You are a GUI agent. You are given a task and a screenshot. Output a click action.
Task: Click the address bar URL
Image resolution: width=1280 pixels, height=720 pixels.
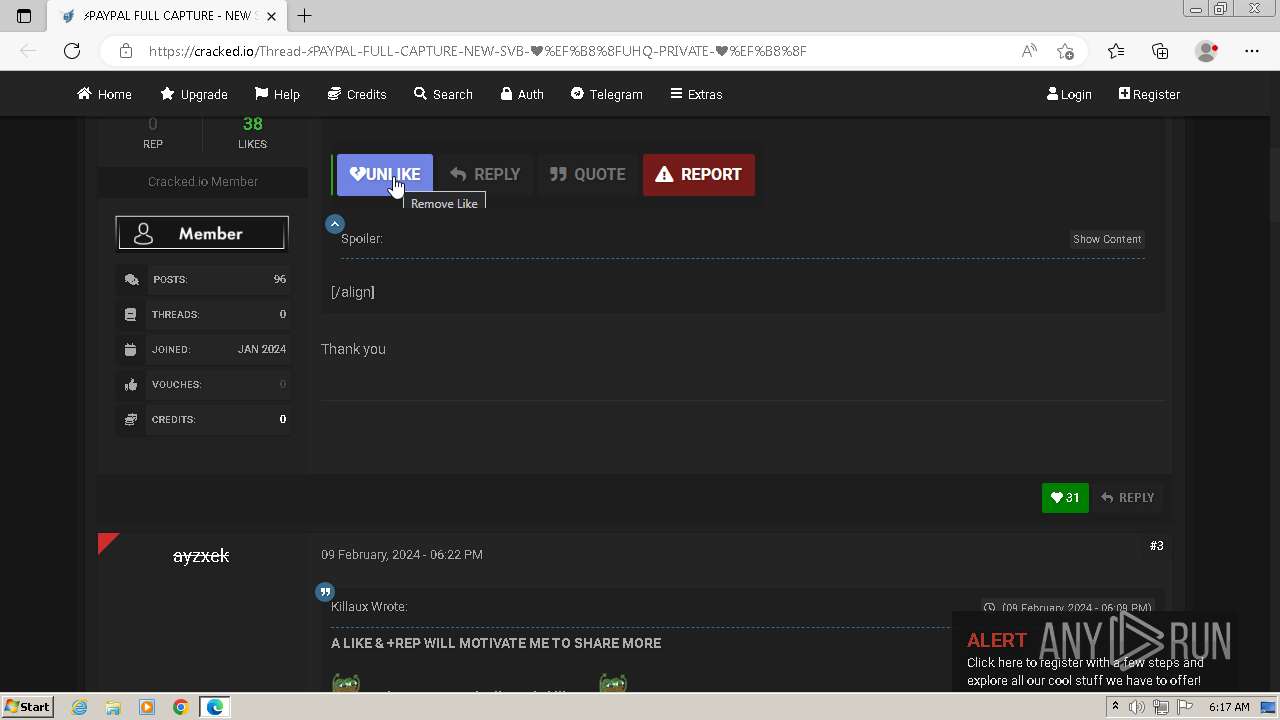click(x=478, y=51)
